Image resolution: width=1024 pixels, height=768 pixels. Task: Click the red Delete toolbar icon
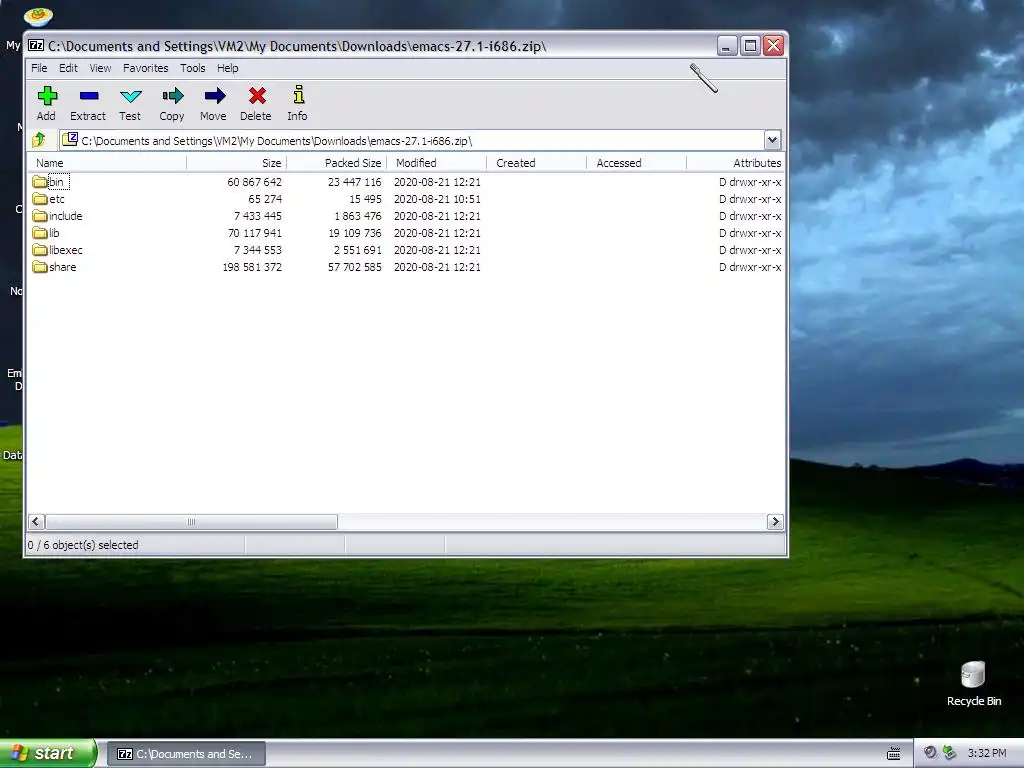tap(257, 96)
